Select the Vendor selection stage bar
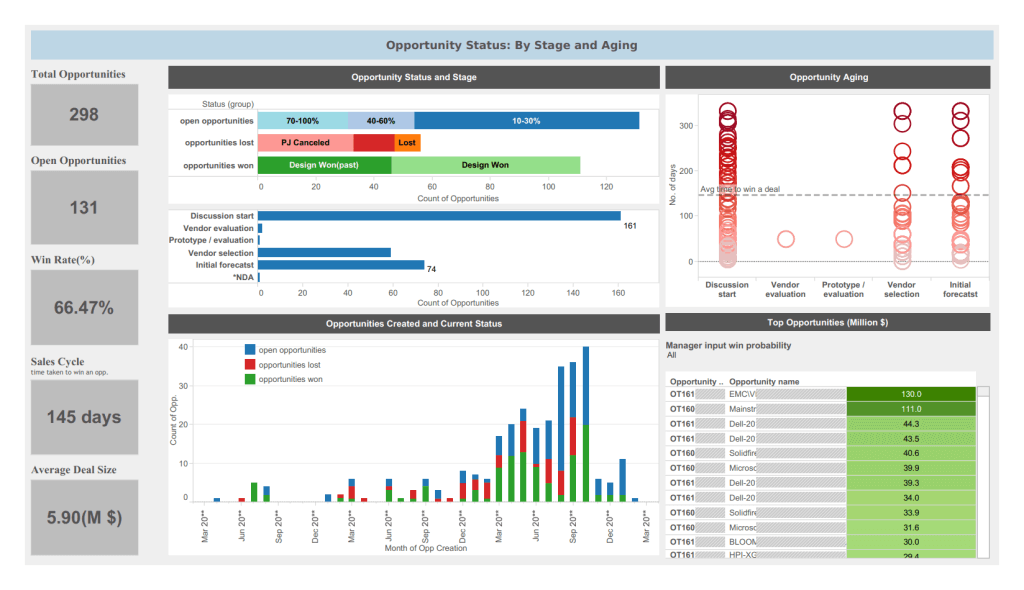Viewport: 1024px width, 590px height. coord(324,252)
